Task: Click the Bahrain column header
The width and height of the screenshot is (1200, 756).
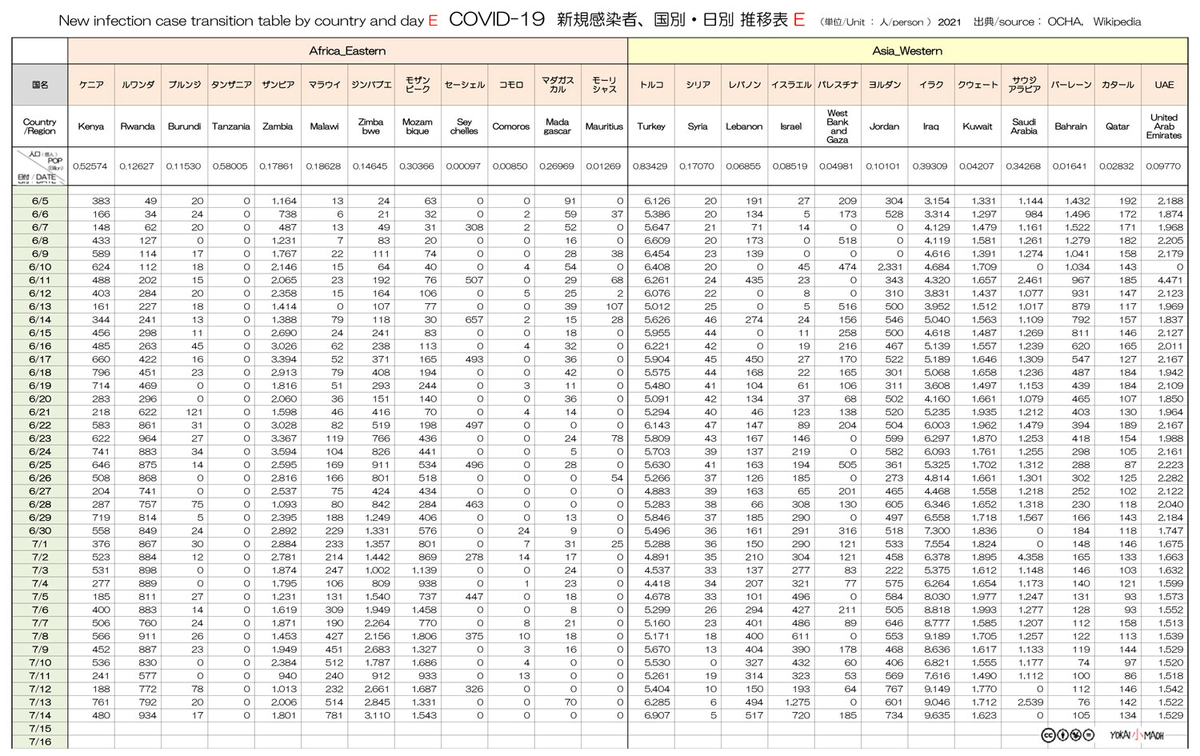Action: [x=1071, y=127]
